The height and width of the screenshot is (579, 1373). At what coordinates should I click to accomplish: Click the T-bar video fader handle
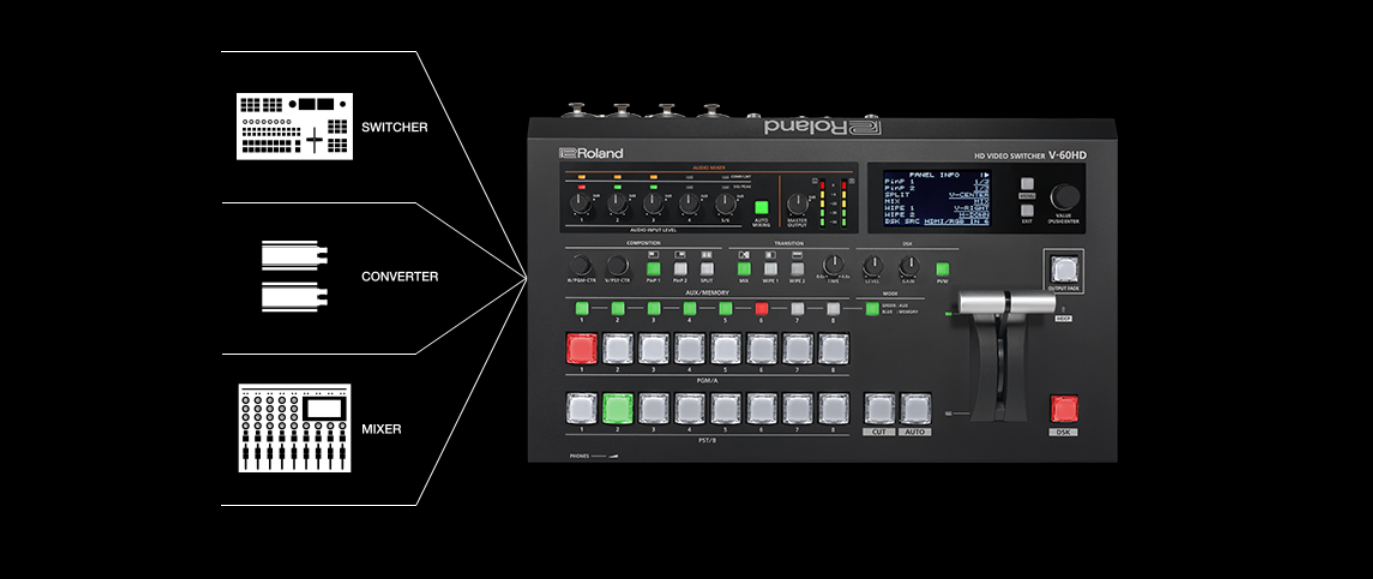coord(1007,304)
